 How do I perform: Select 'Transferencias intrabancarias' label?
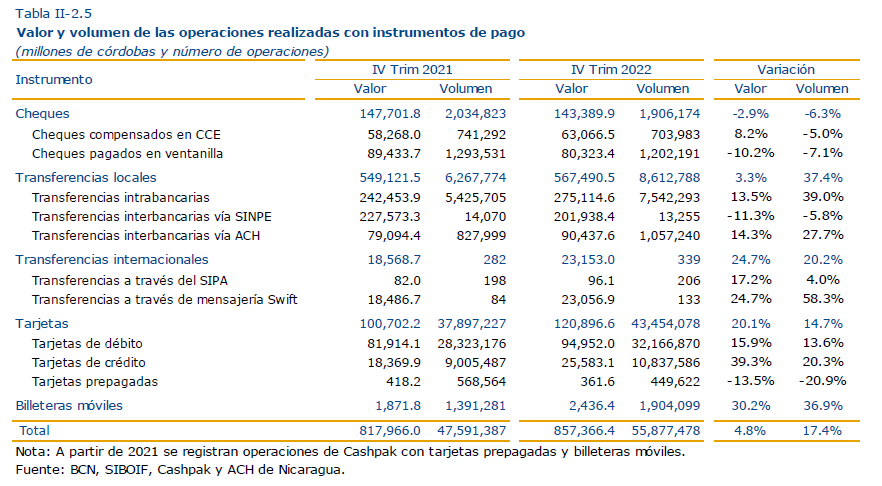[x=120, y=197]
